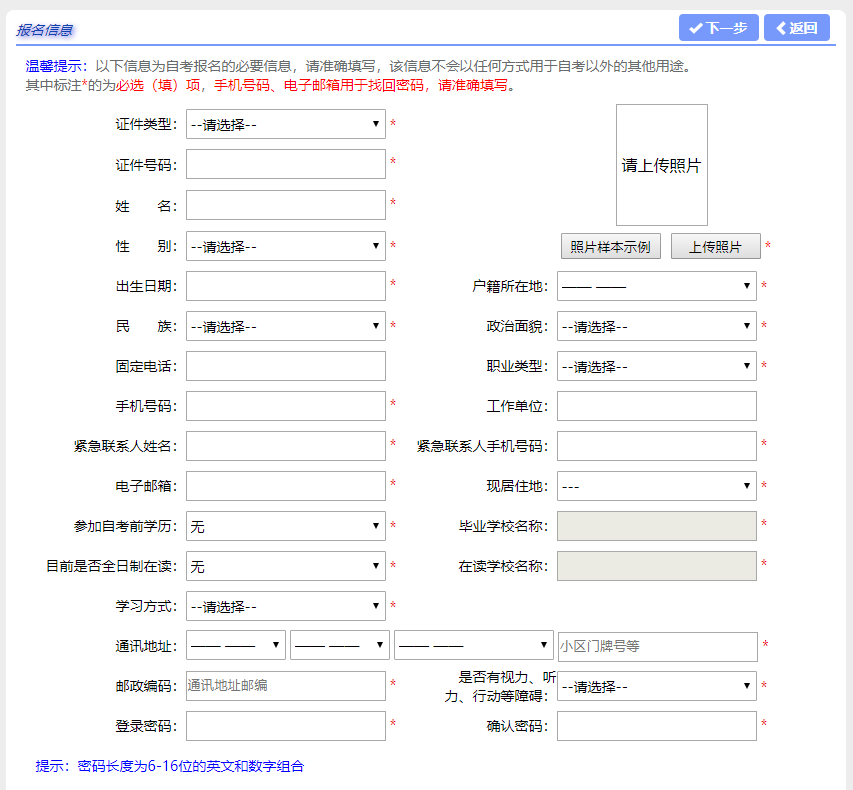Click the 证件号码 ID number input field
The height and width of the screenshot is (790, 853).
[285, 164]
